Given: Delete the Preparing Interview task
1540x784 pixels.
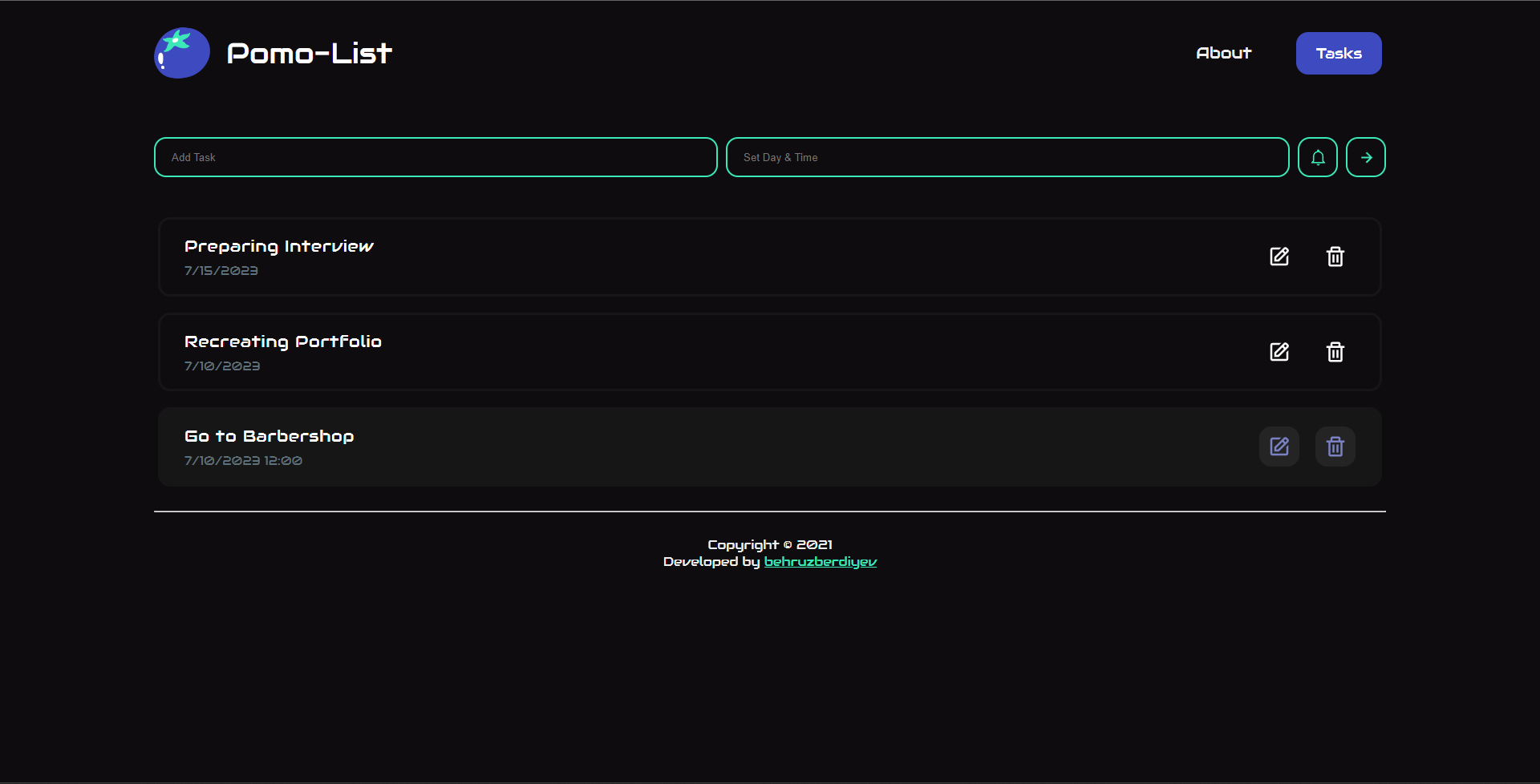Looking at the screenshot, I should tap(1335, 257).
